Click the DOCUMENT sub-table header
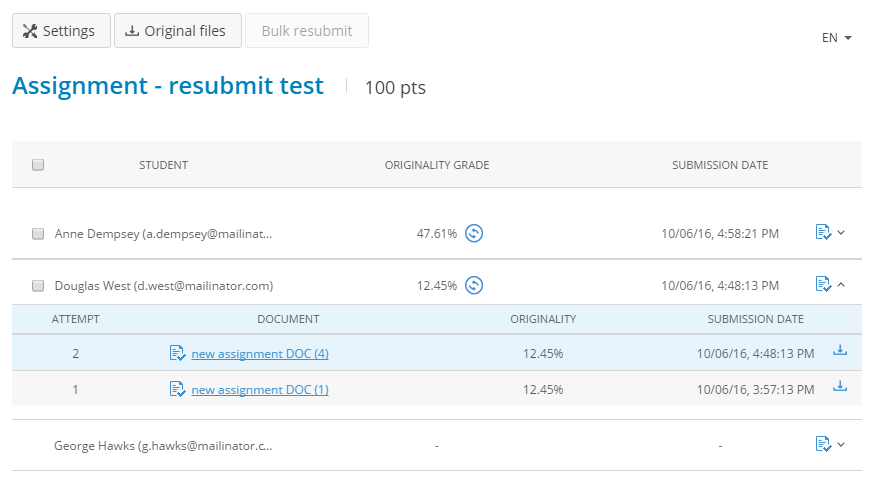This screenshot has height=488, width=886. (288, 319)
